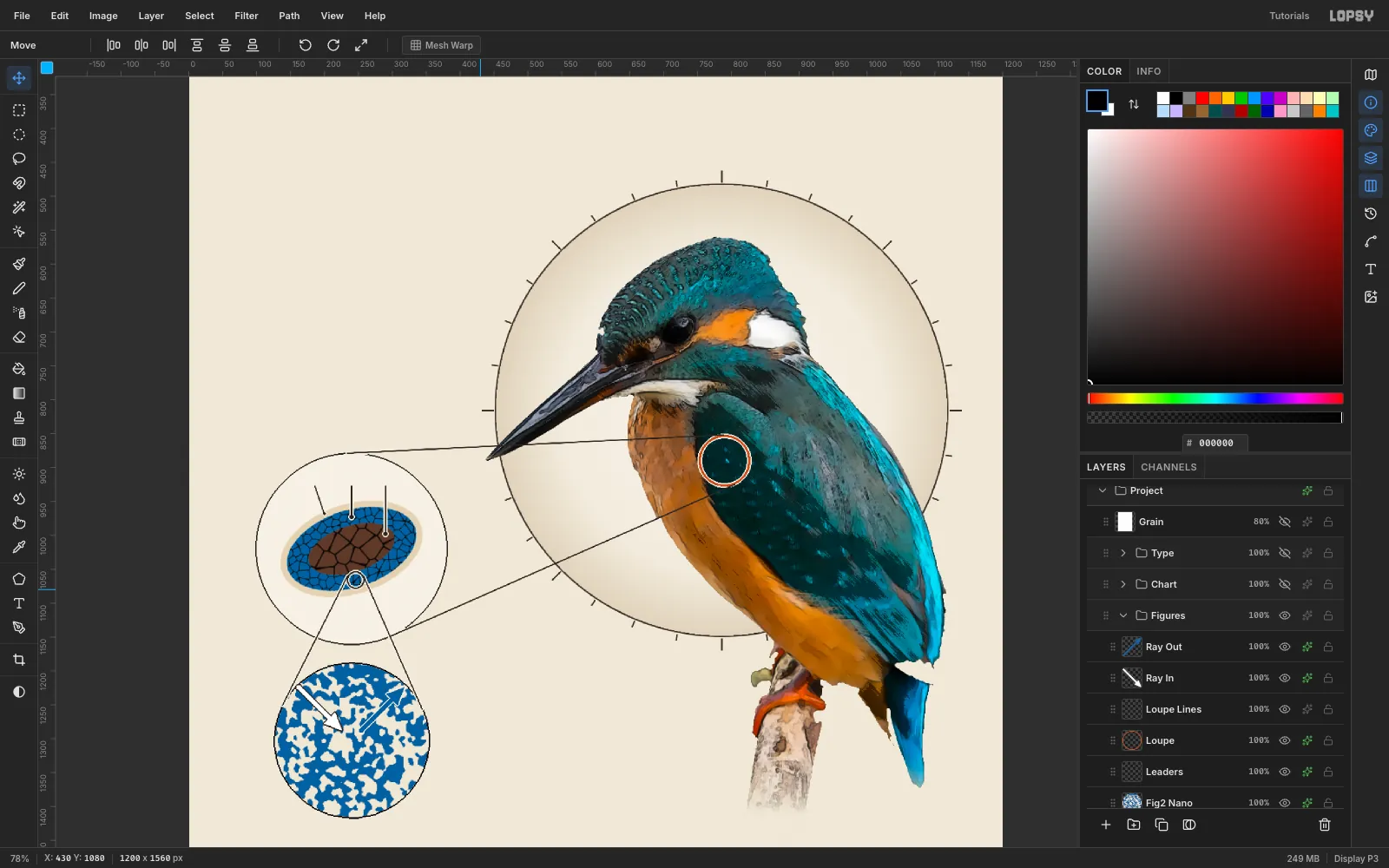Select the Paint Bucket tool

(19, 369)
